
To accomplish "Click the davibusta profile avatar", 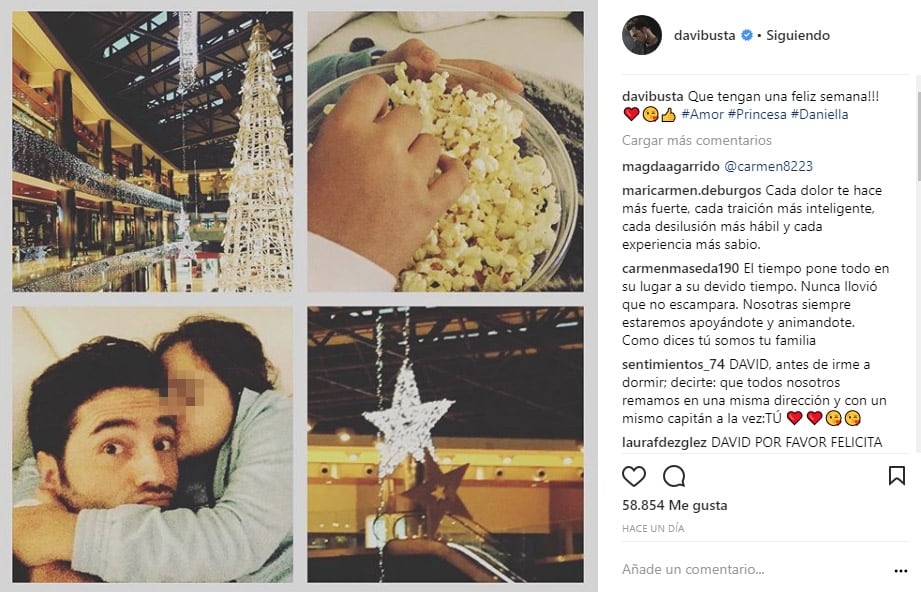I will 641,35.
